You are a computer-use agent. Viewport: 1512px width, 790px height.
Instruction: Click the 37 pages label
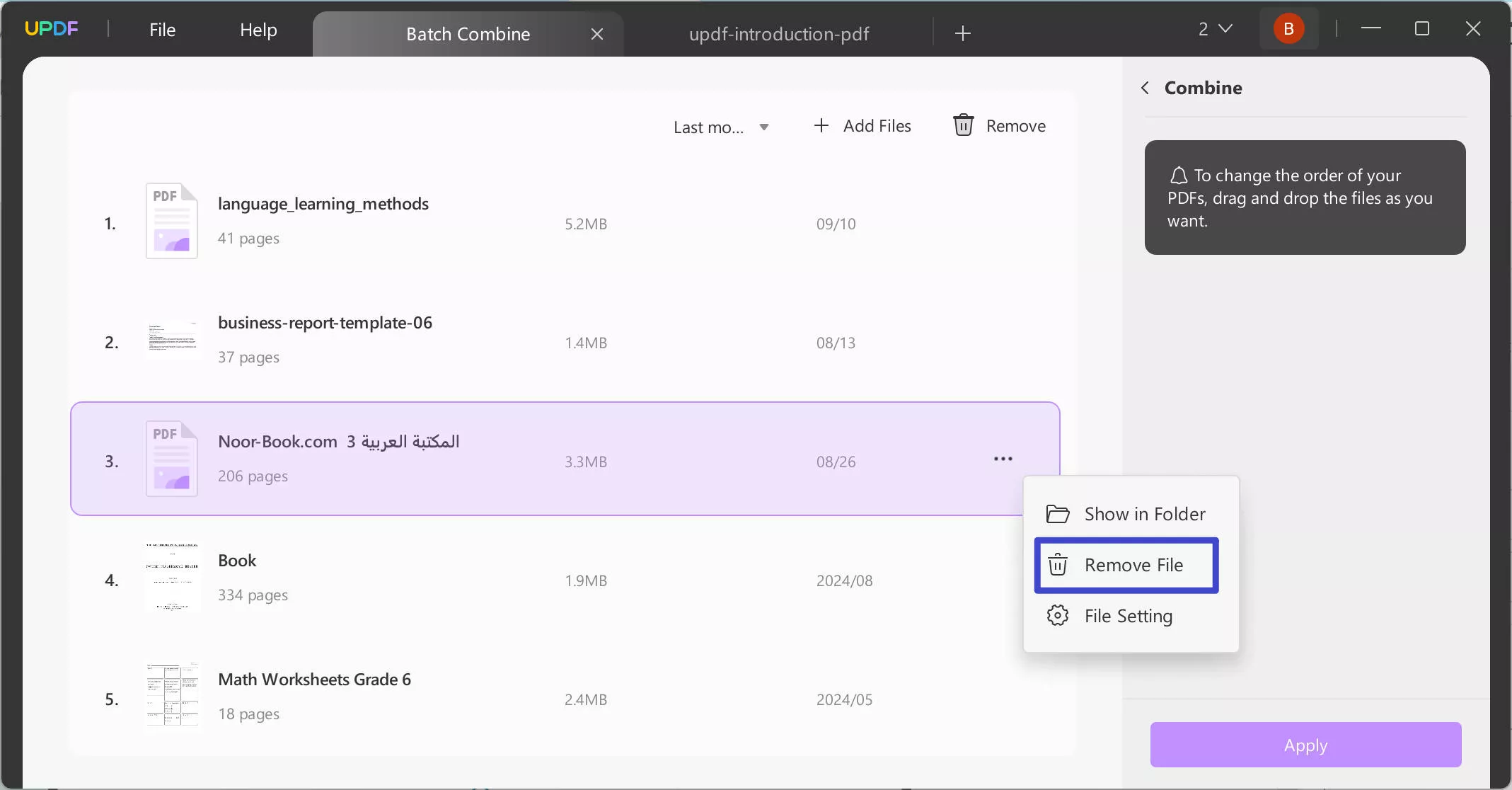pos(248,357)
